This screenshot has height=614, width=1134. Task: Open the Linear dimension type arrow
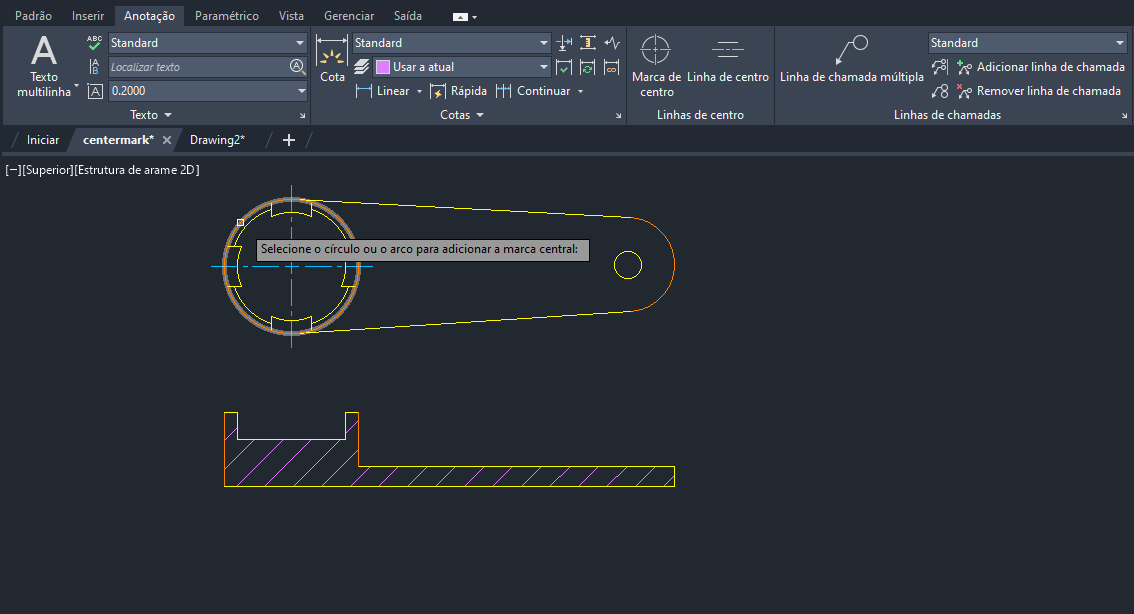click(x=420, y=91)
